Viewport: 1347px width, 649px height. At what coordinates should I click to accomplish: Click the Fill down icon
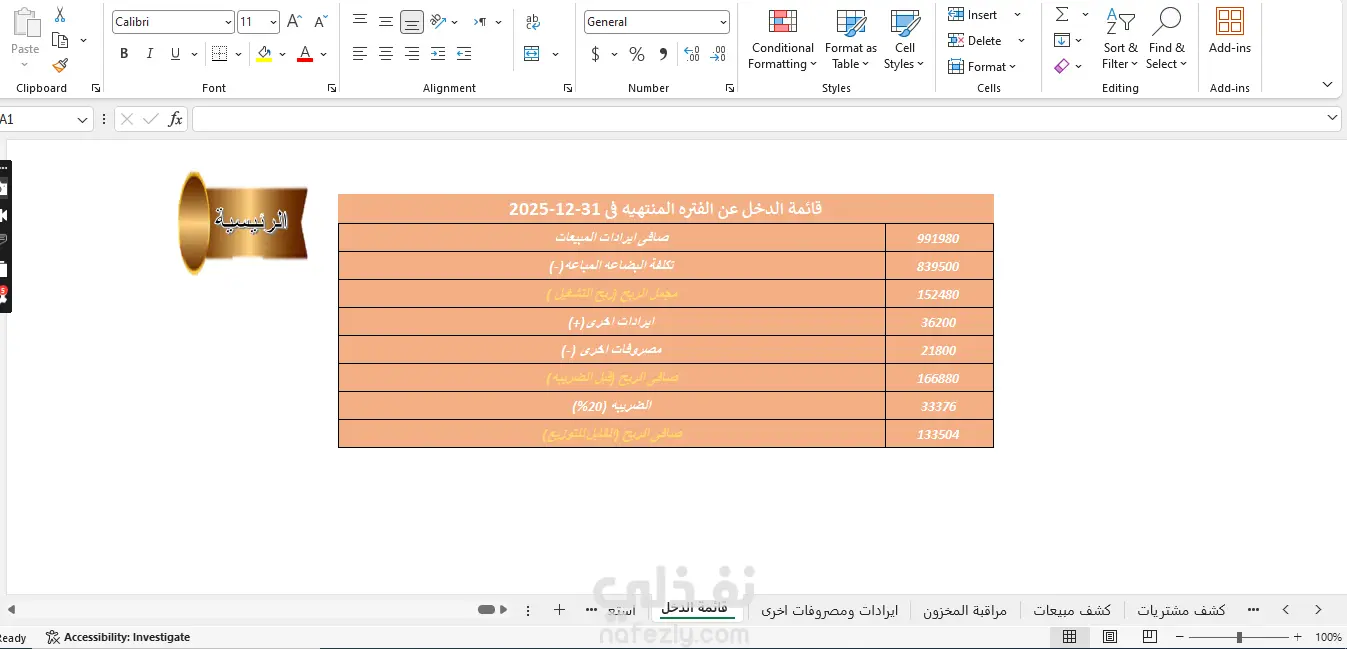point(1062,40)
